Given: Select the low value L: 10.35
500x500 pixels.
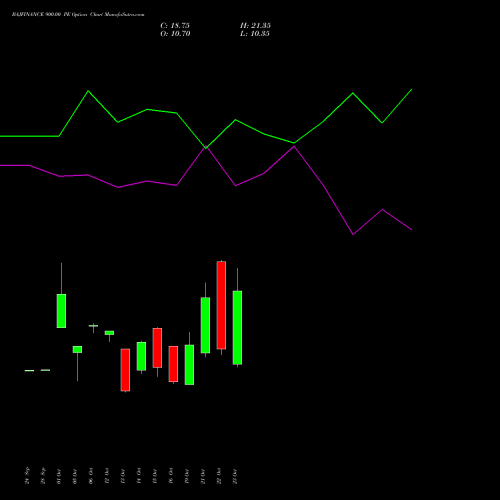Looking at the screenshot, I should point(255,34).
